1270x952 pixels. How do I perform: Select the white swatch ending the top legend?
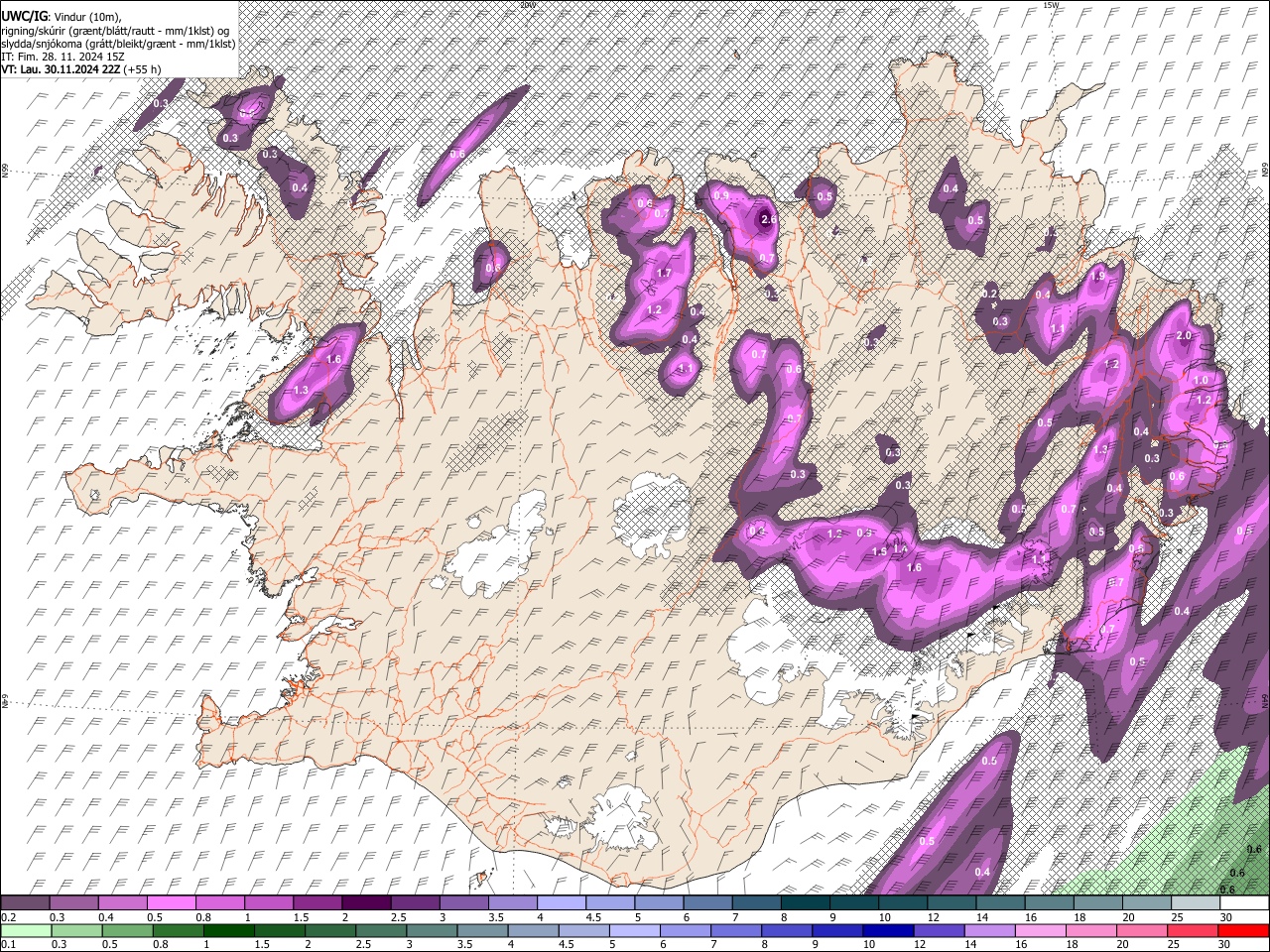click(1244, 903)
